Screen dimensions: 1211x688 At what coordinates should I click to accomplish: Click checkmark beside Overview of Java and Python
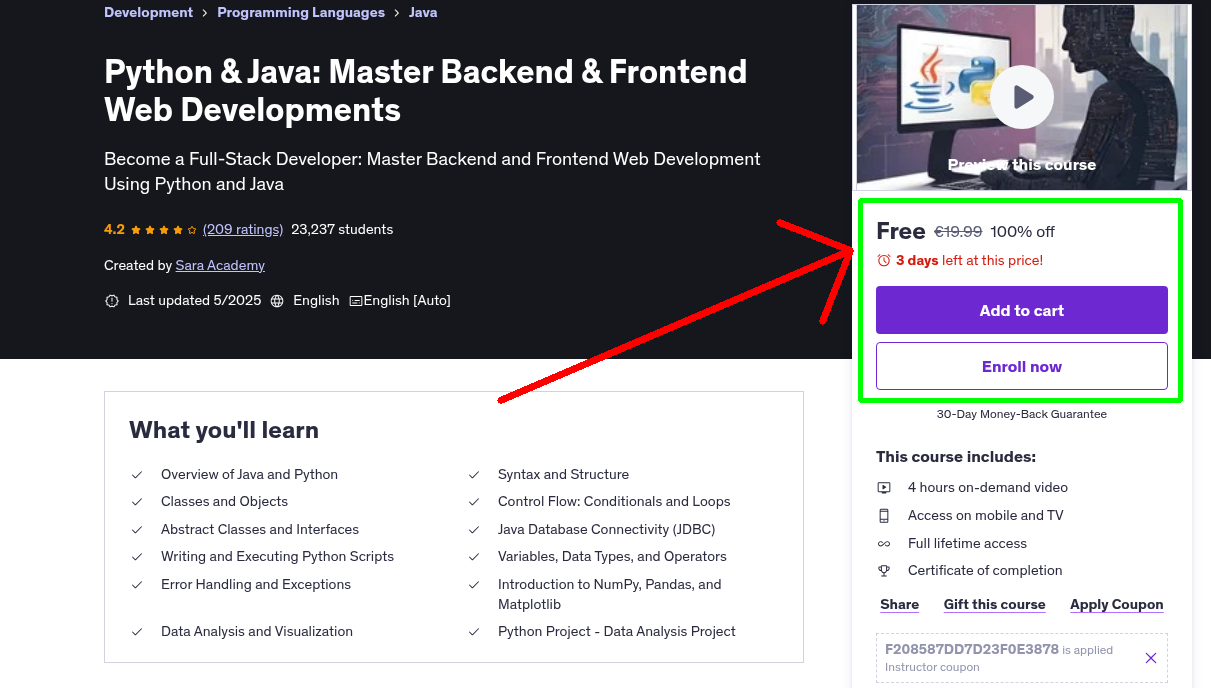coord(137,475)
